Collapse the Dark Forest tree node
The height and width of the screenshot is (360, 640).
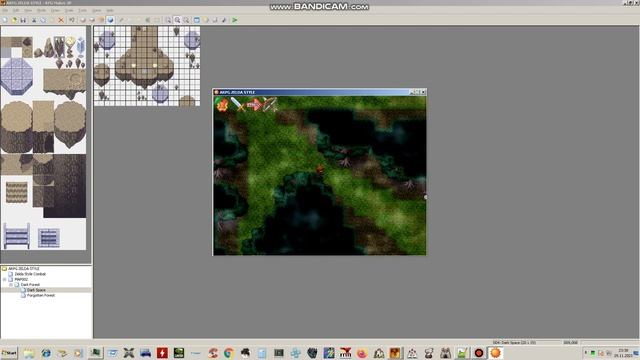pyautogui.click(x=11, y=284)
